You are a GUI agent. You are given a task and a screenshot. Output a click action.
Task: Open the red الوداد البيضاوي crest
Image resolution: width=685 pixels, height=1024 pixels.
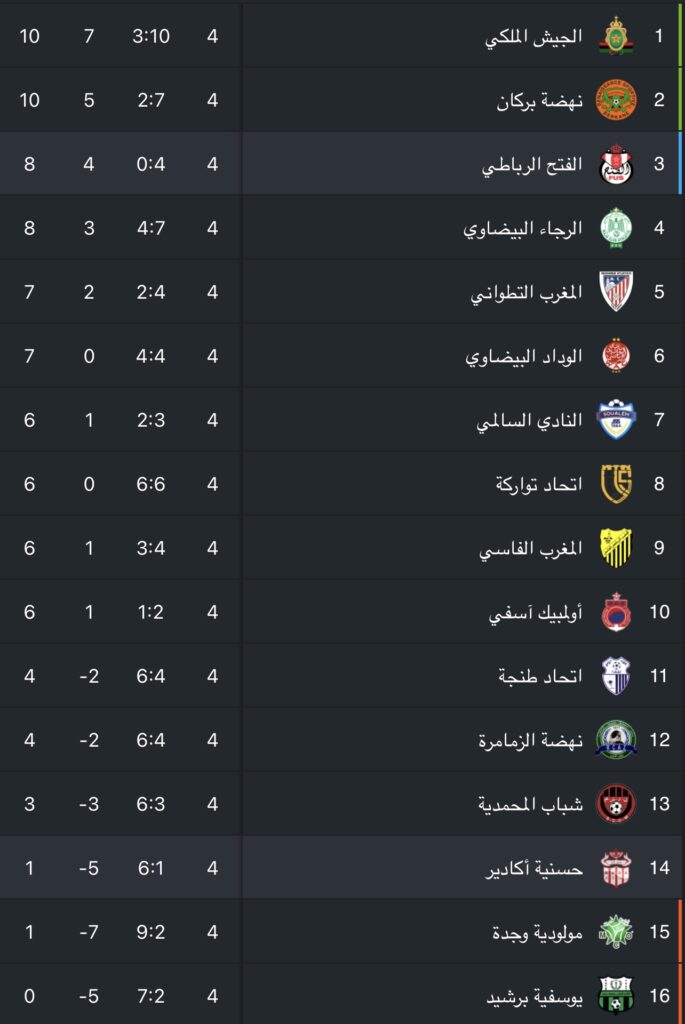[x=616, y=355]
